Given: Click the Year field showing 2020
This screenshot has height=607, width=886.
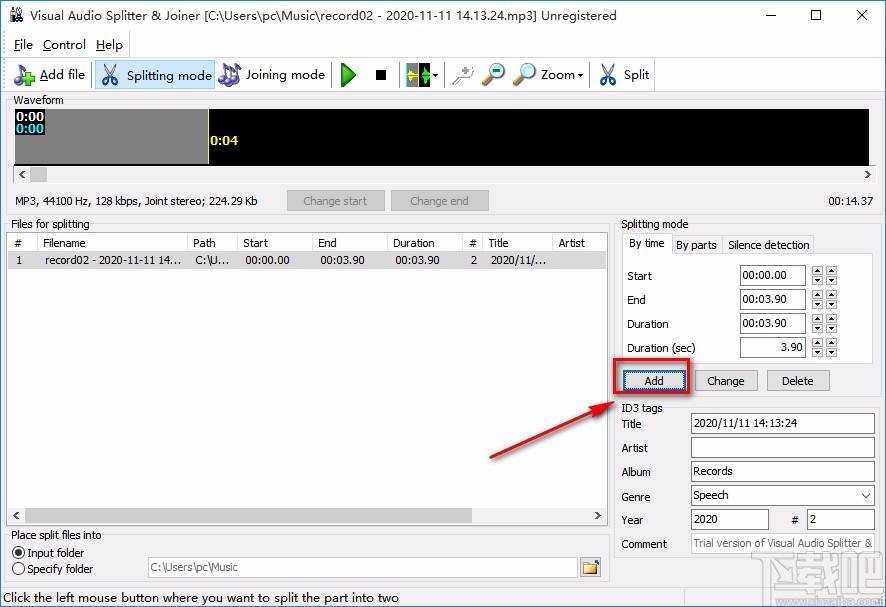Looking at the screenshot, I should [x=729, y=519].
